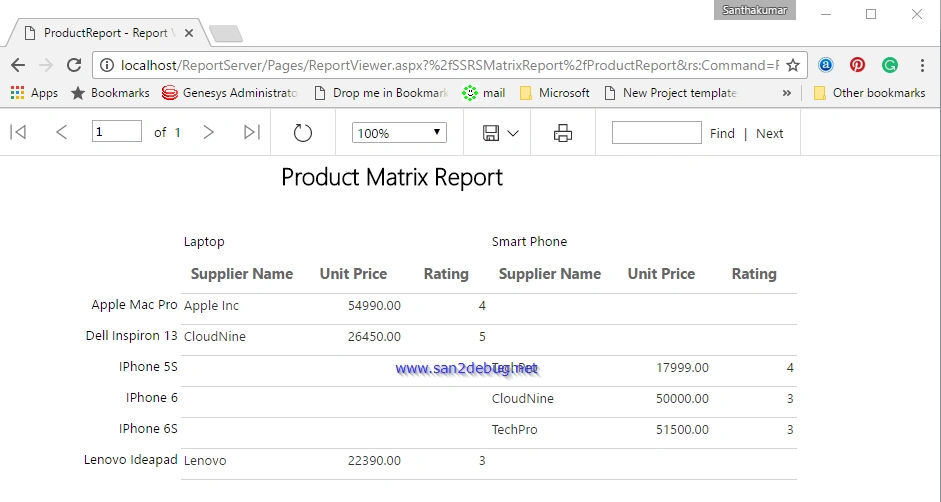The height and width of the screenshot is (502, 941).
Task: Click the save/export floppy disk icon
Action: coord(491,133)
